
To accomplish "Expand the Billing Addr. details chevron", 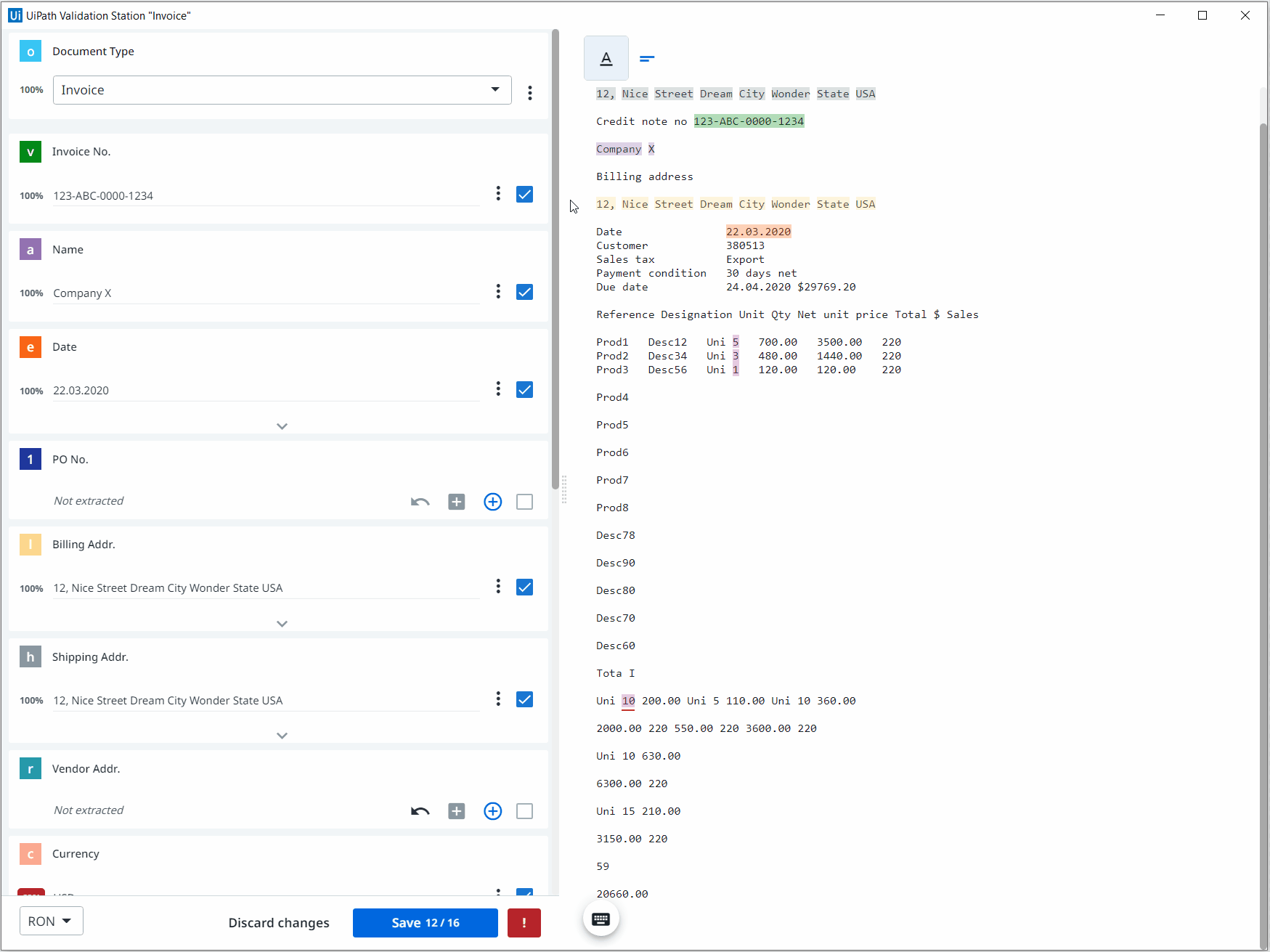I will point(282,624).
